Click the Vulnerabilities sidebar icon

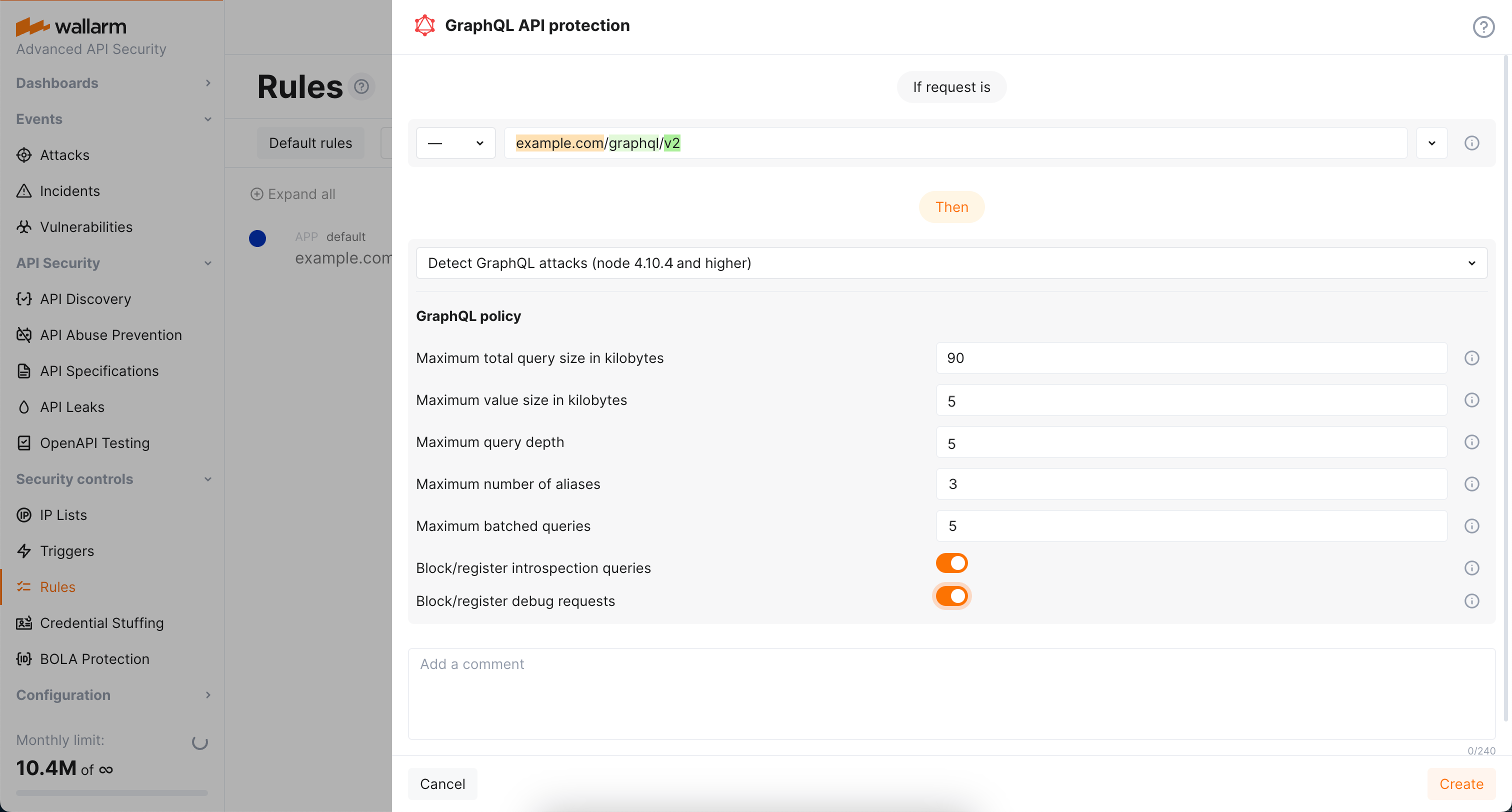pos(23,226)
